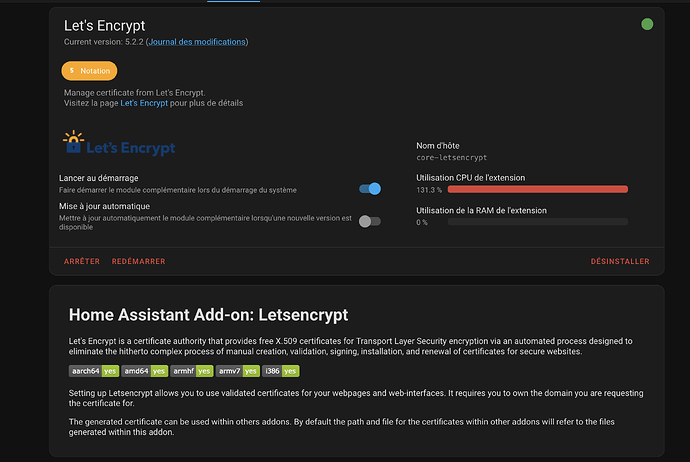Click the Home Assistant Add-on: Letsencrypt heading

[x=209, y=315]
